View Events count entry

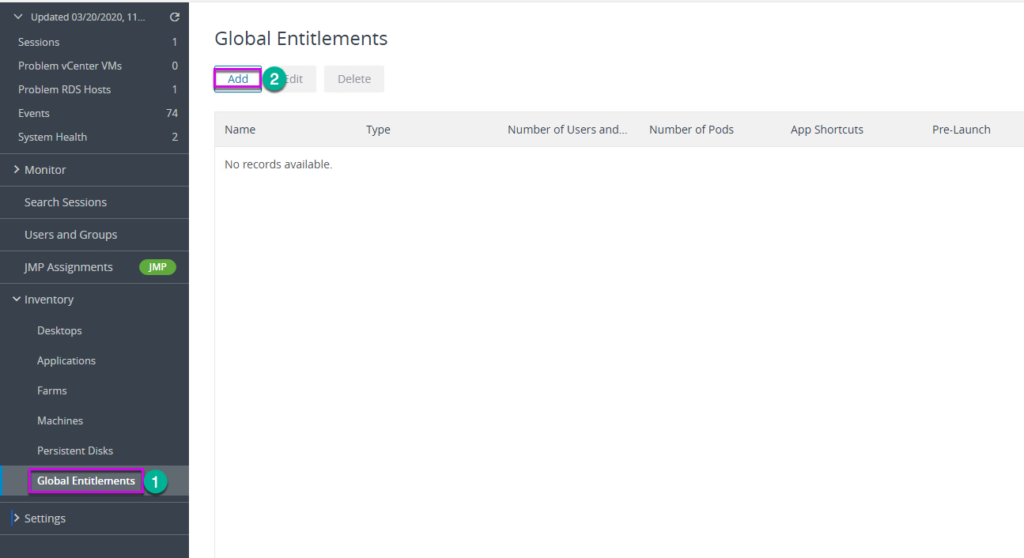tap(95, 113)
